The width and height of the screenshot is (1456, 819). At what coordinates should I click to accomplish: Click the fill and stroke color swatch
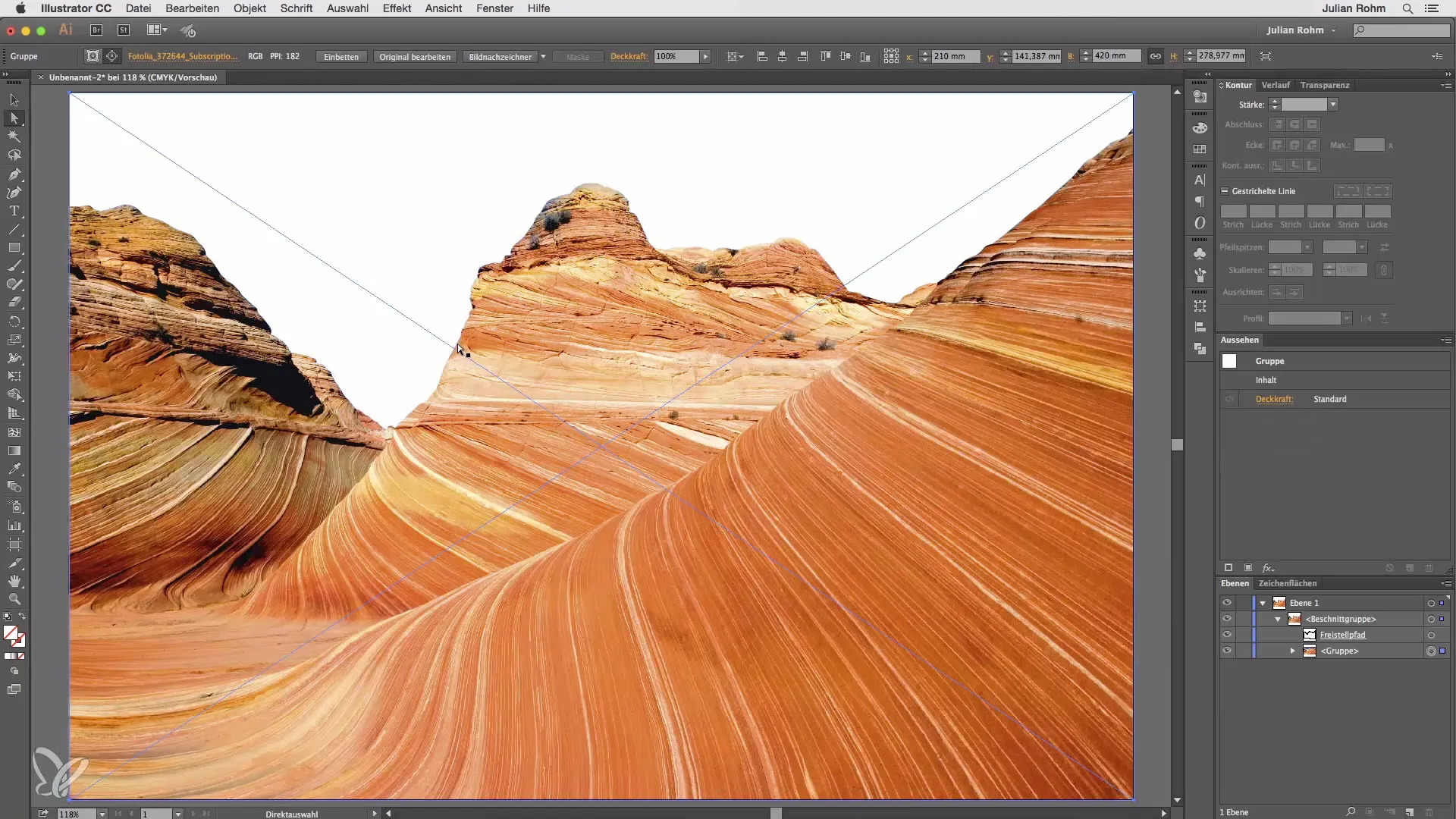tap(11, 633)
